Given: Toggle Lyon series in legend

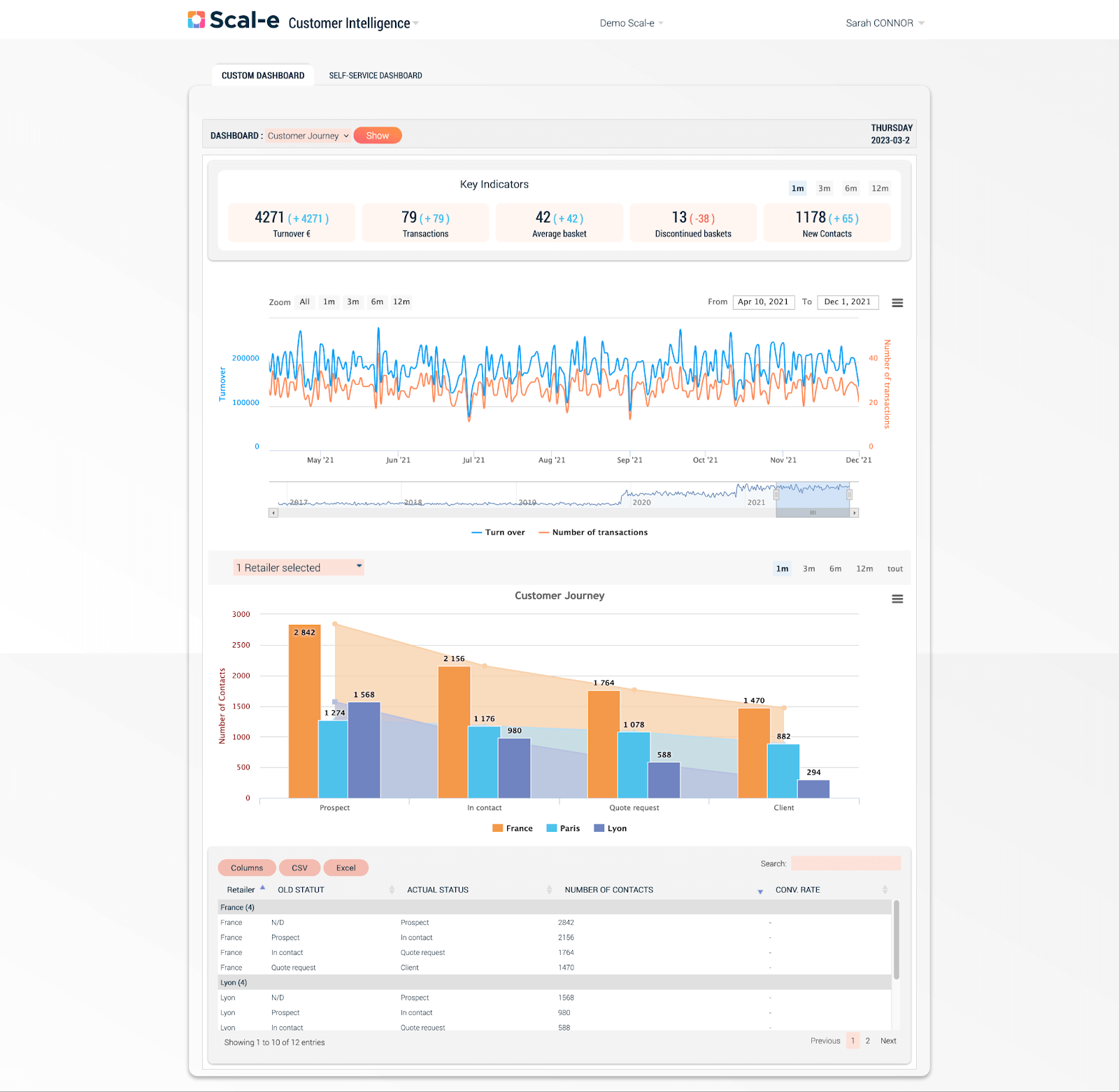Looking at the screenshot, I should pos(610,828).
